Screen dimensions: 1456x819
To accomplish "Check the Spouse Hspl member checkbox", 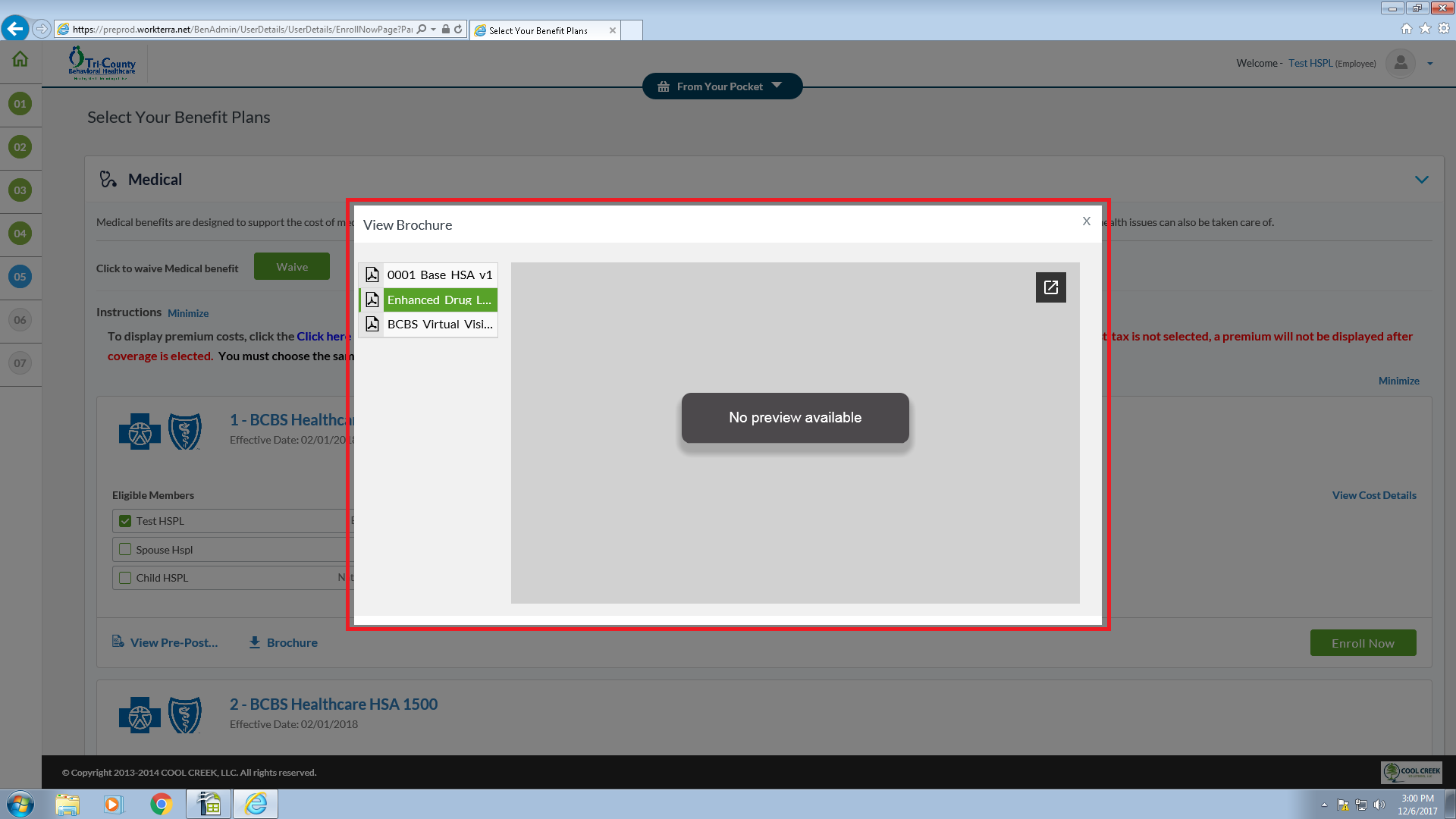I will tap(125, 550).
